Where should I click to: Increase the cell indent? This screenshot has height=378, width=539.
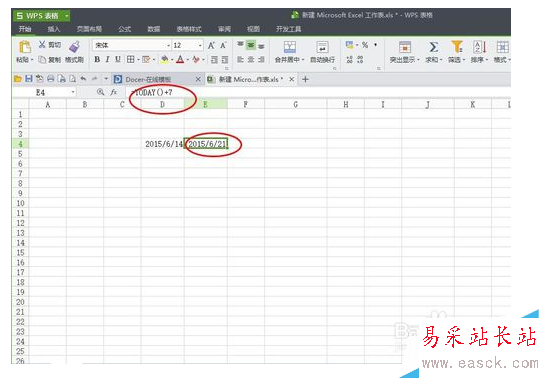pyautogui.click(x=225, y=59)
